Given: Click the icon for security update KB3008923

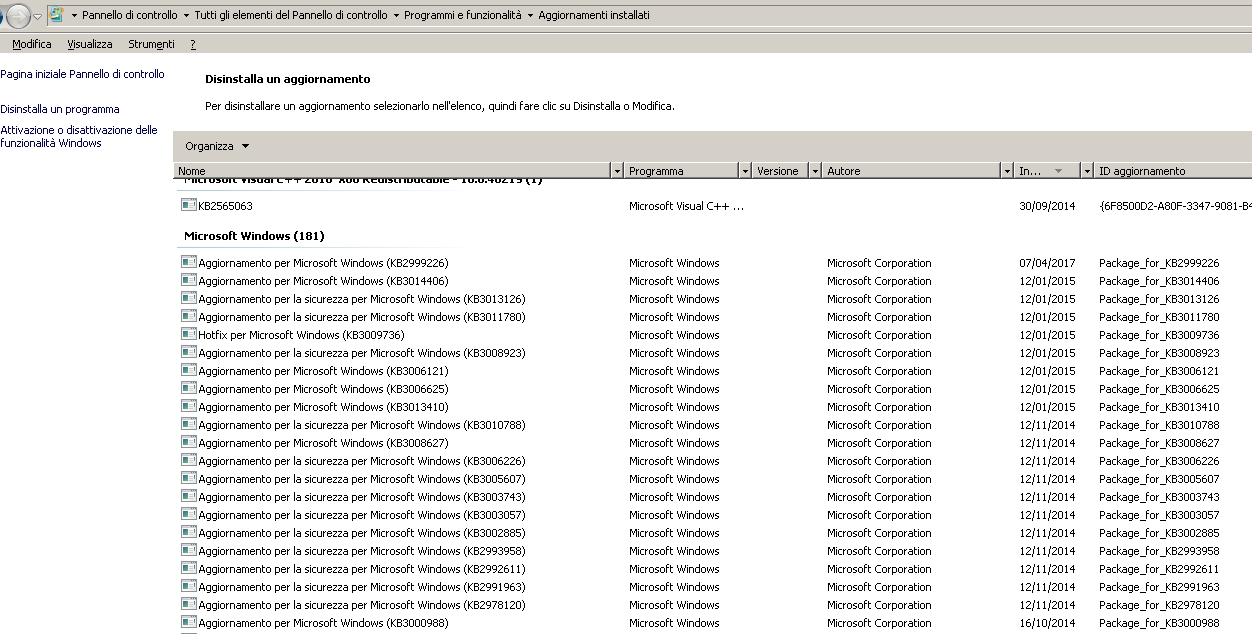Looking at the screenshot, I should (188, 351).
